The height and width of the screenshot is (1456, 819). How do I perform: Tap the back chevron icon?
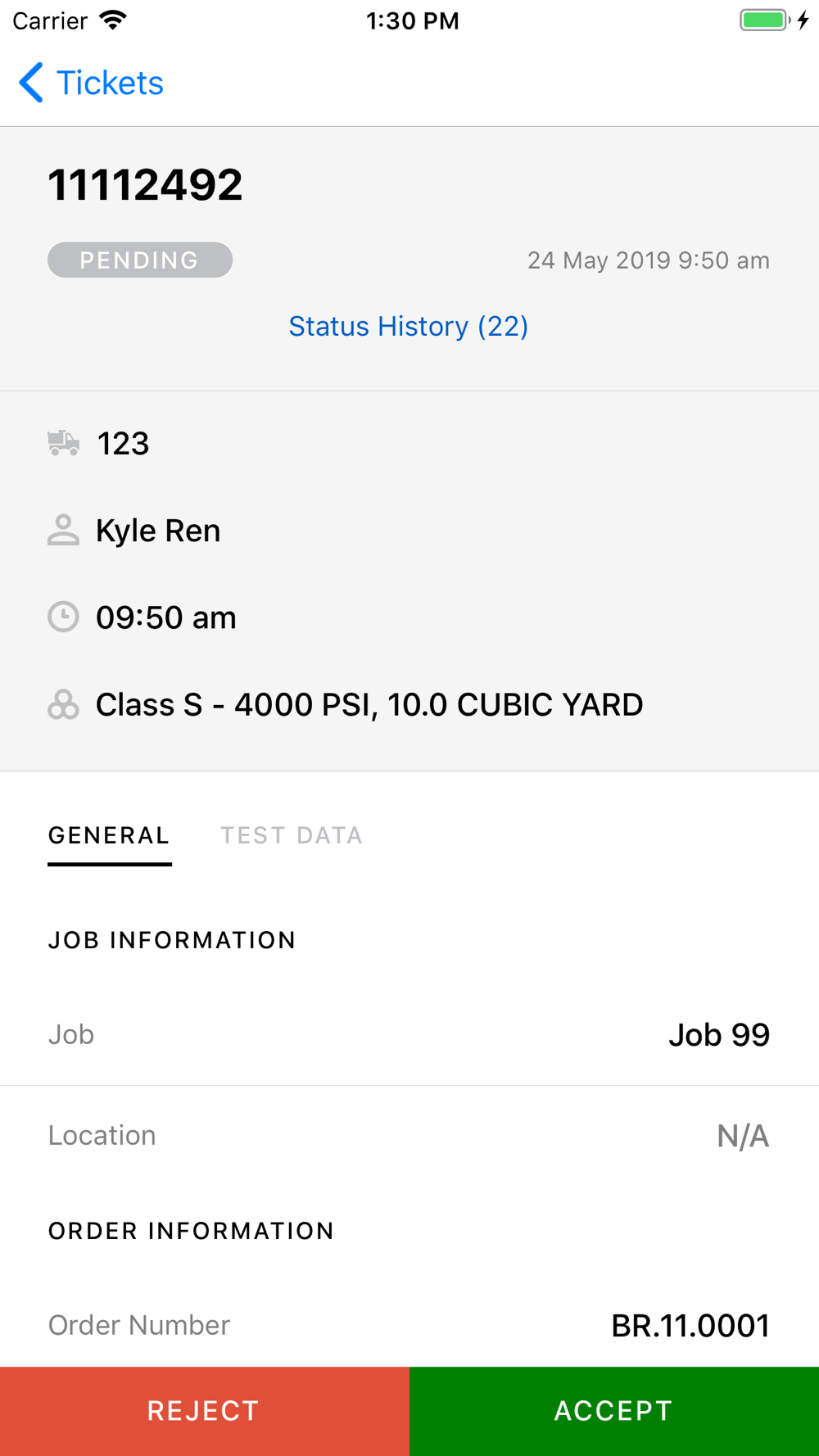point(31,83)
